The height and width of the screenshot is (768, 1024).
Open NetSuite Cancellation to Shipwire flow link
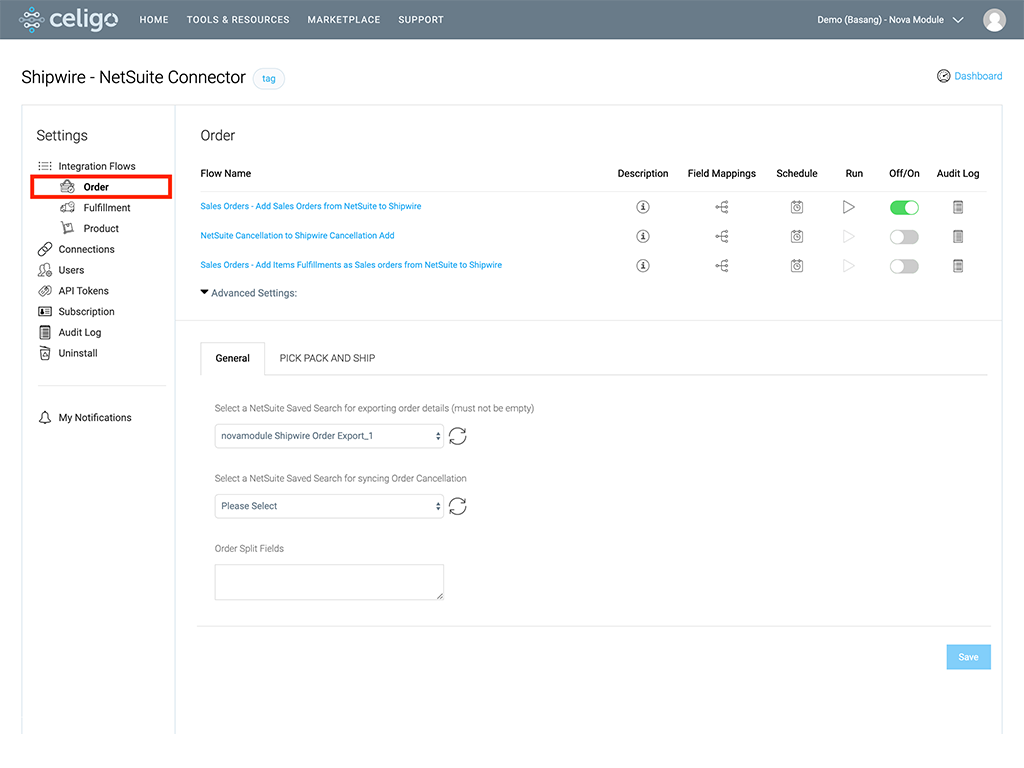click(297, 236)
